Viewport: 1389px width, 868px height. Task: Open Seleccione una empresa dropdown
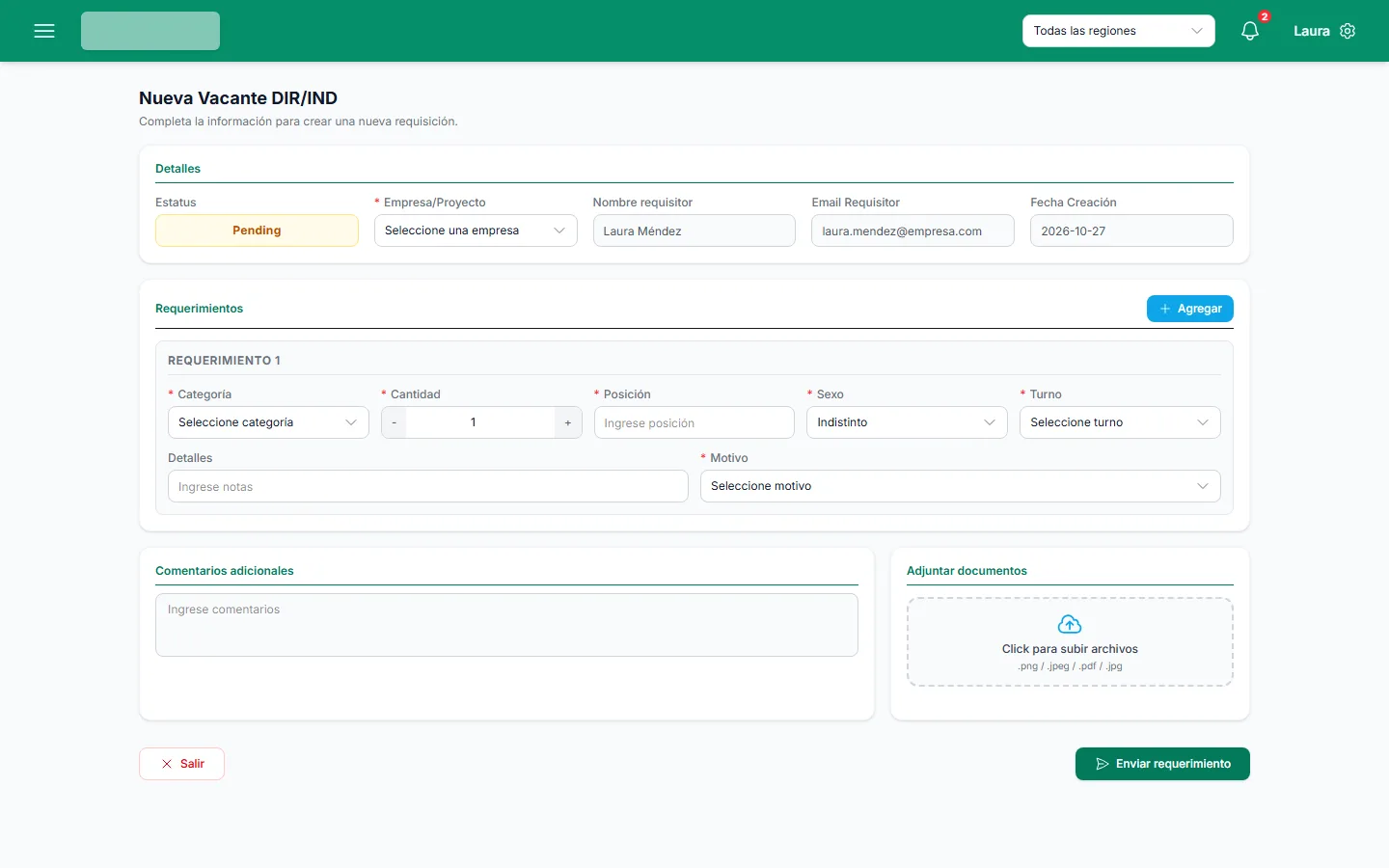[476, 231]
